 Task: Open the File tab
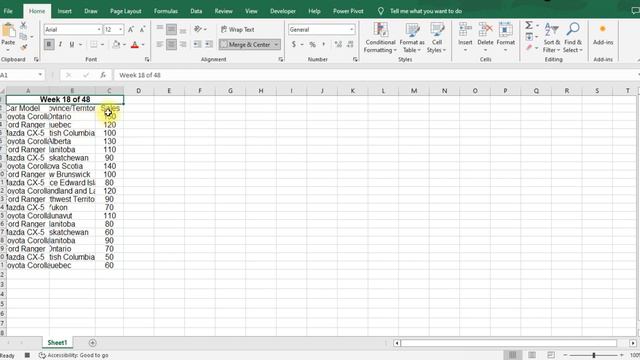[x=8, y=11]
